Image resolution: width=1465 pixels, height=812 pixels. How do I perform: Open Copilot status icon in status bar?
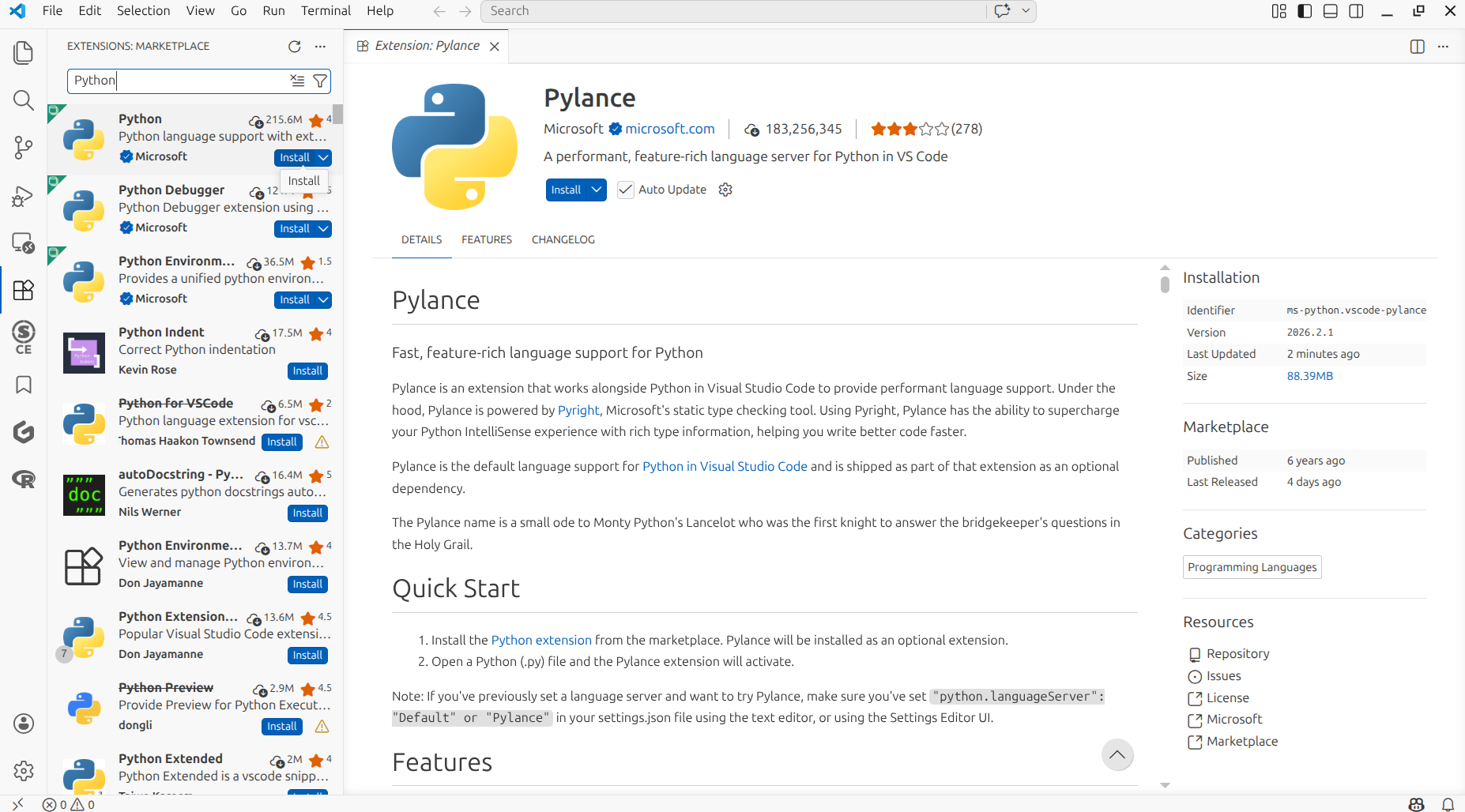click(x=1417, y=804)
